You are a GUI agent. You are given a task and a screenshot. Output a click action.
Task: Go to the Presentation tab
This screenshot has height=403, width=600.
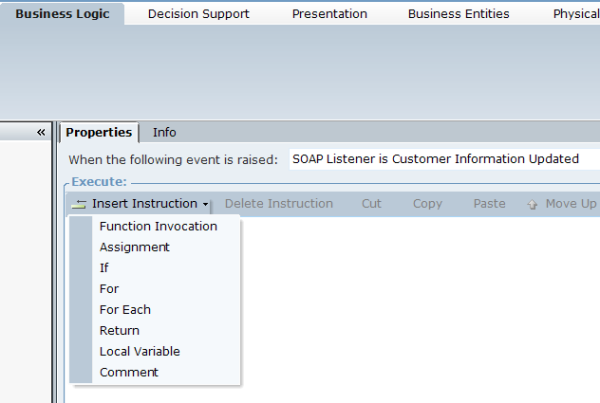click(x=329, y=14)
